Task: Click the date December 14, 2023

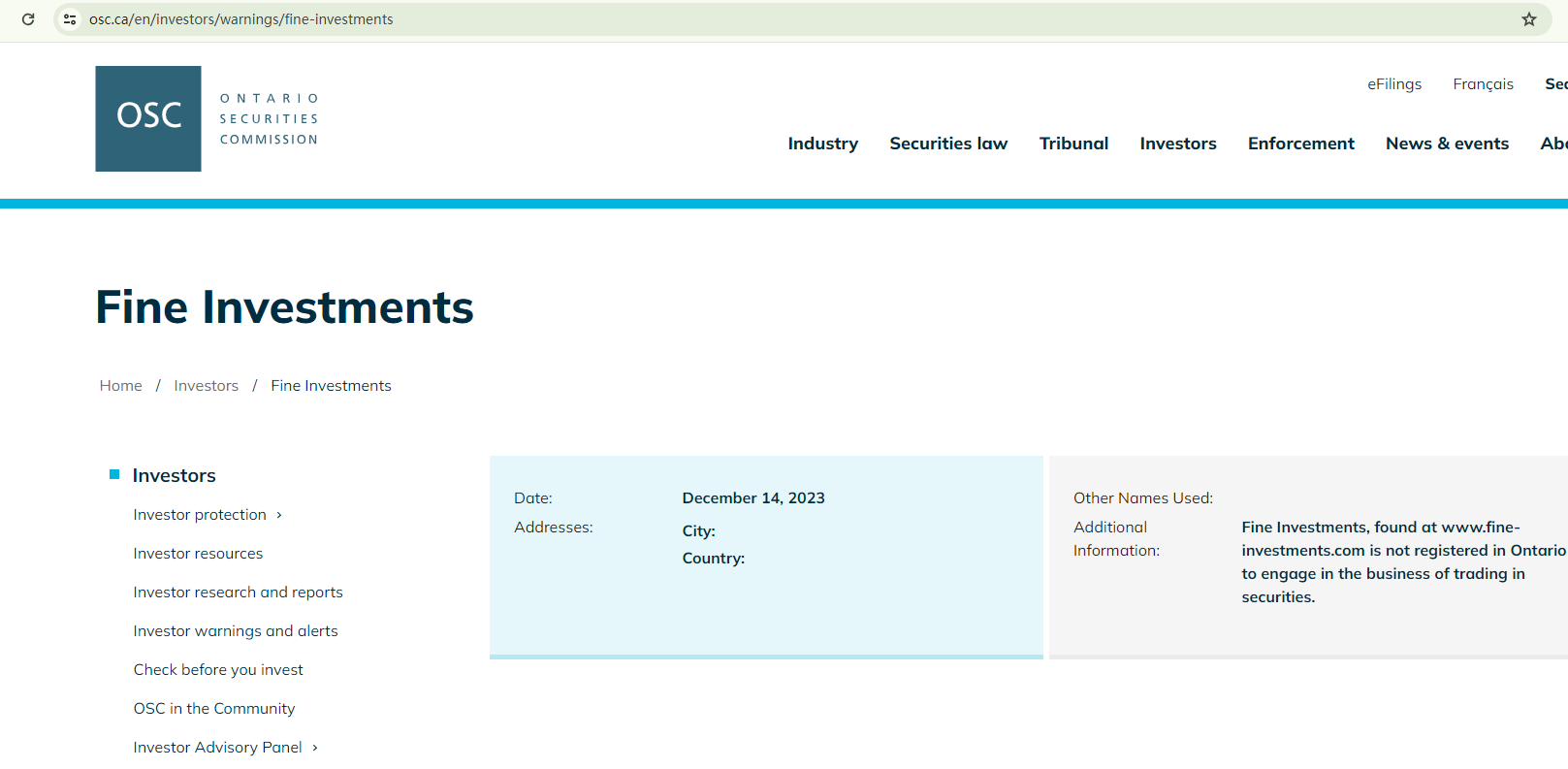Action: pyautogui.click(x=753, y=498)
